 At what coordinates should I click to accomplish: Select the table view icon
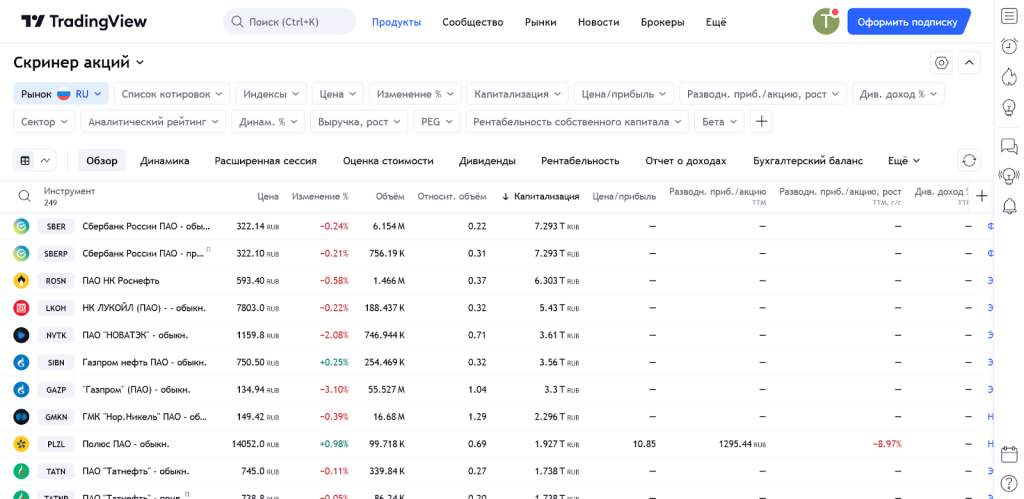pos(25,160)
